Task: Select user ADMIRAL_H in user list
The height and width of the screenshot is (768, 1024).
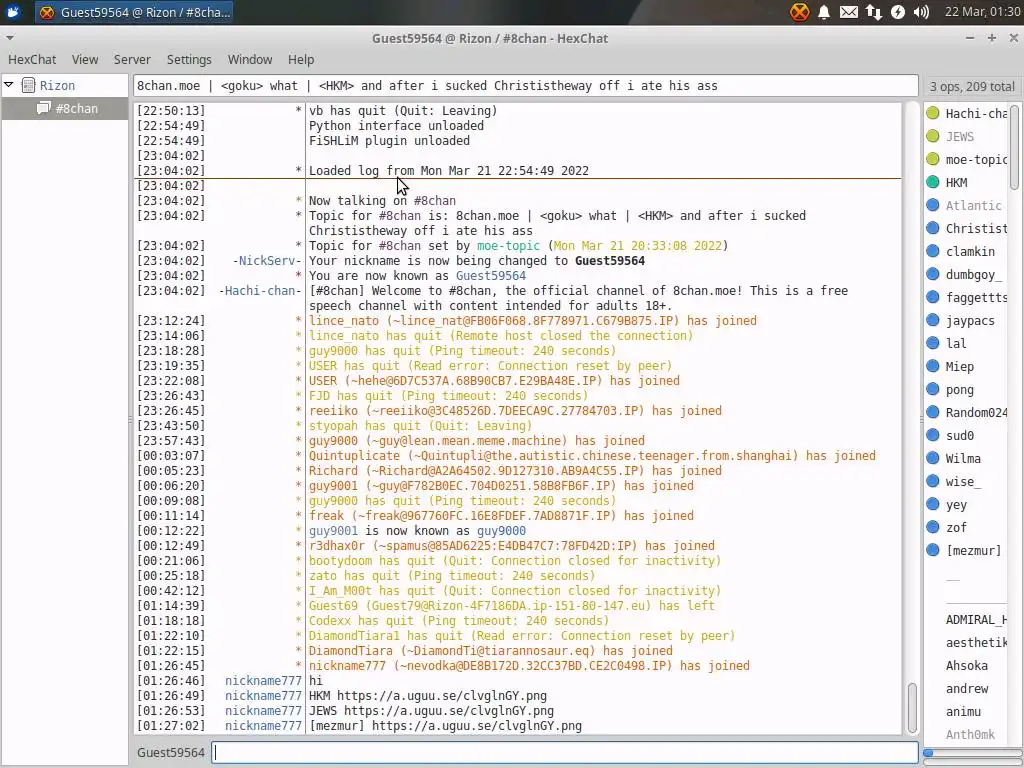Action: pyautogui.click(x=976, y=620)
